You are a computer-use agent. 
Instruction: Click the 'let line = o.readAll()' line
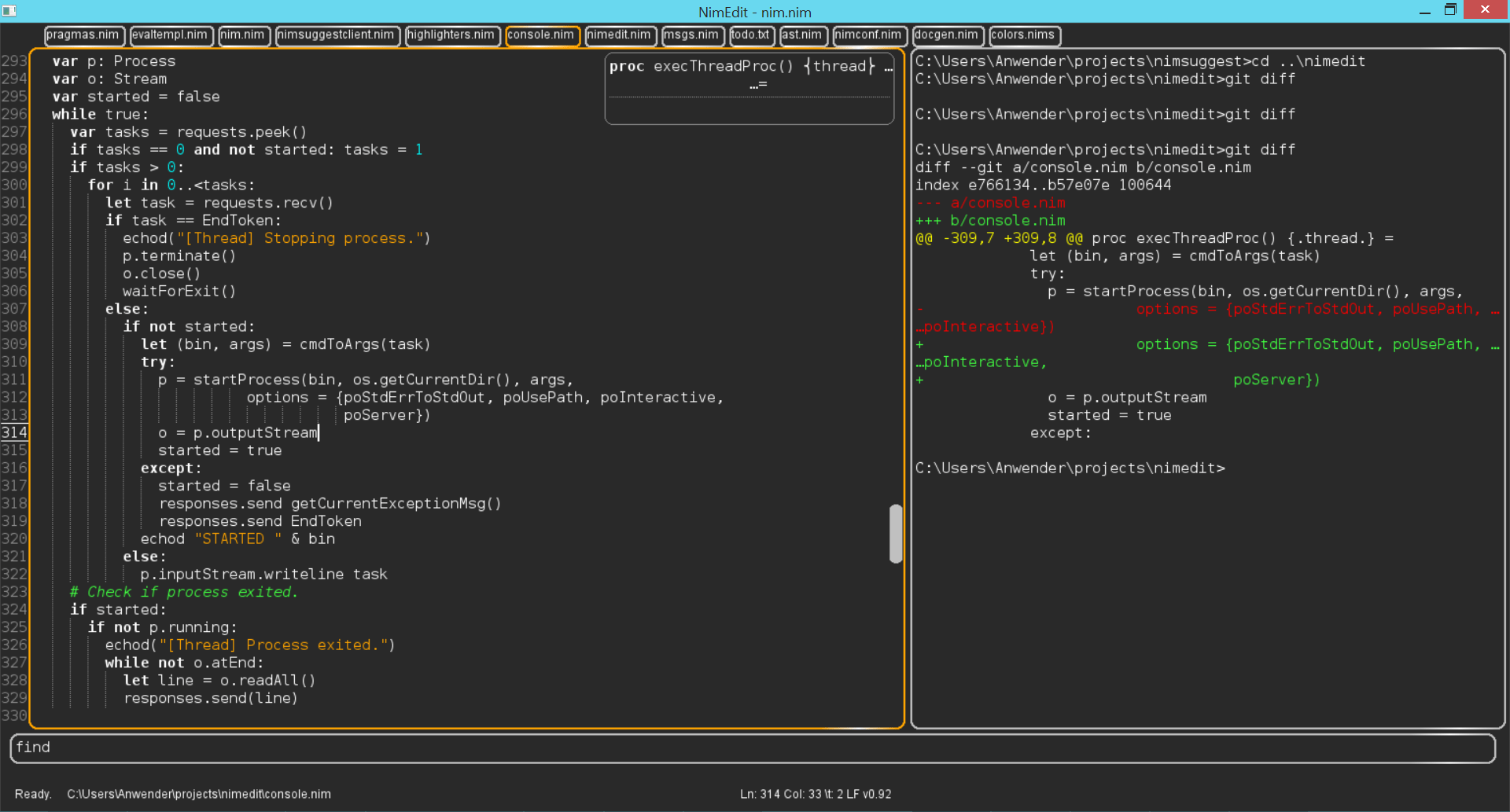coord(219,681)
